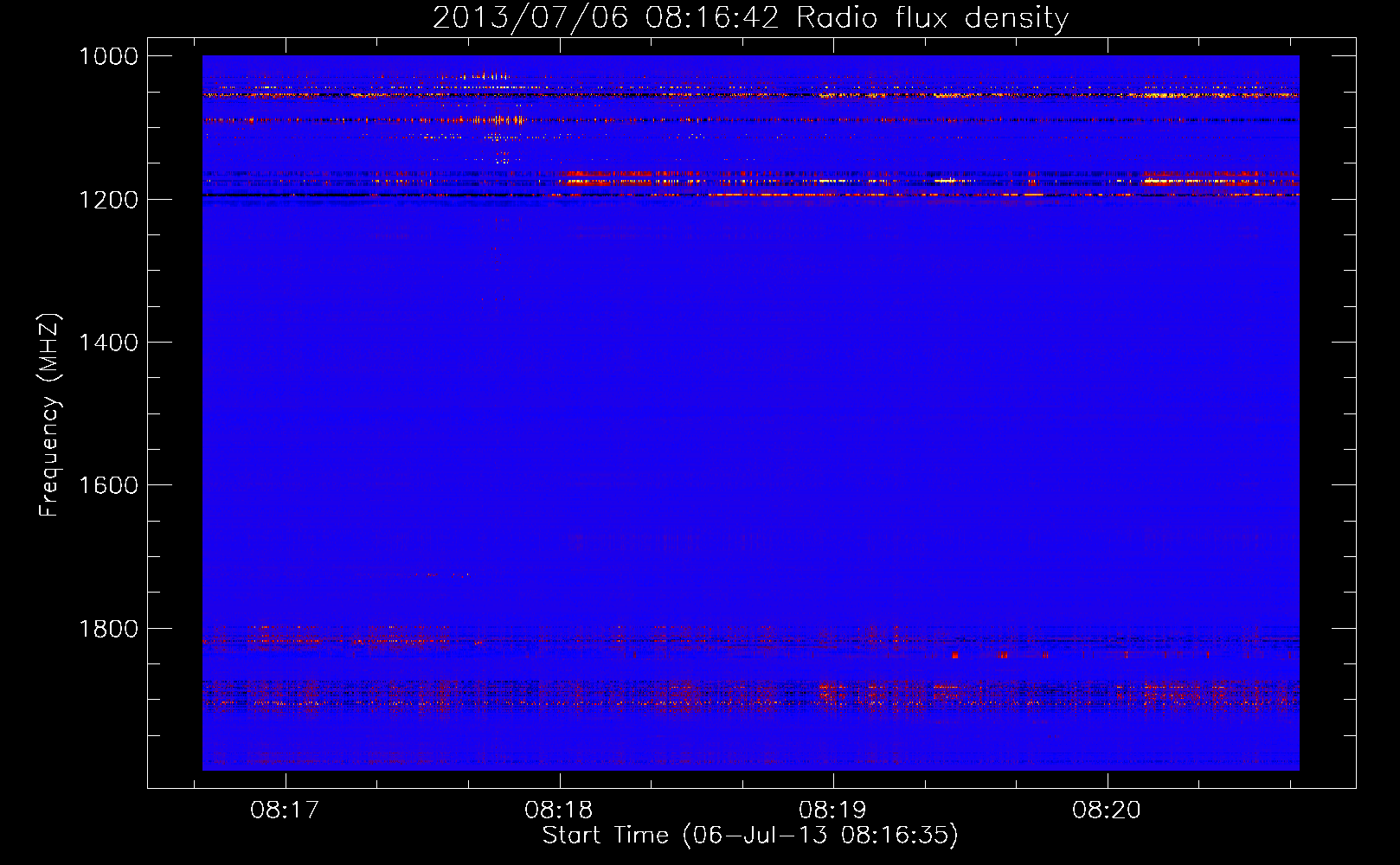Viewport: 1400px width, 865px height.
Task: Click the "Start Time (06-Jul-13 08:16:35)" label
Action: (x=750, y=836)
